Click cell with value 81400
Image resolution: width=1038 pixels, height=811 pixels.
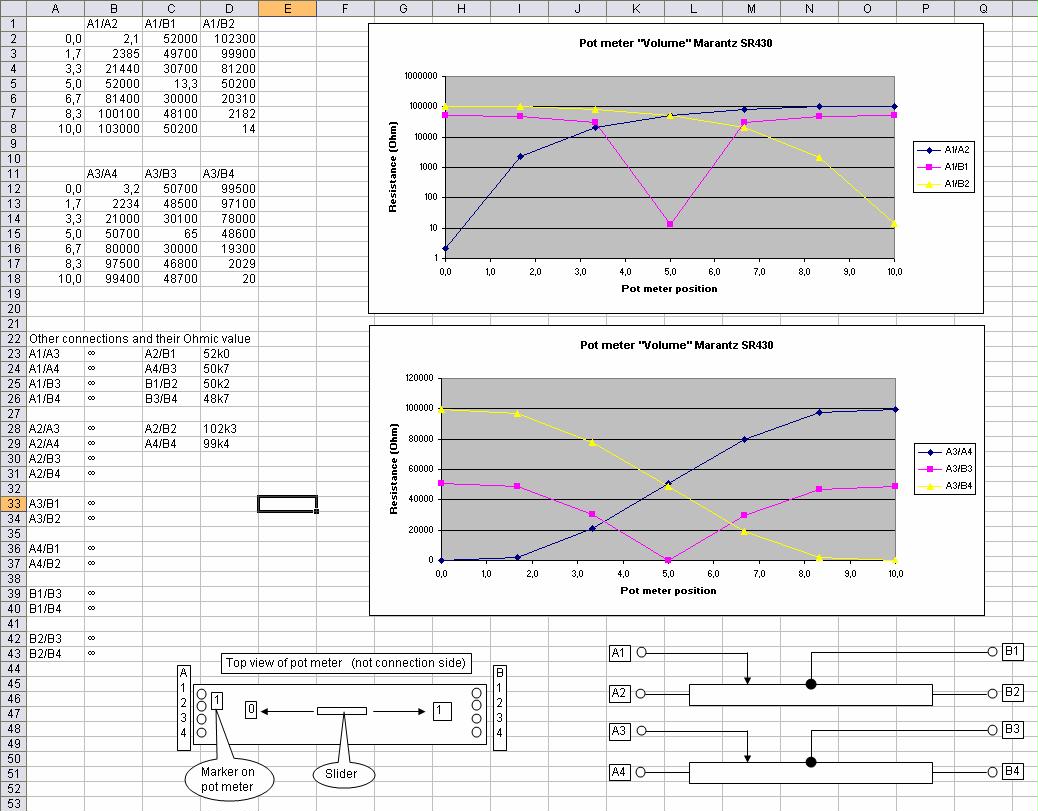tap(113, 99)
